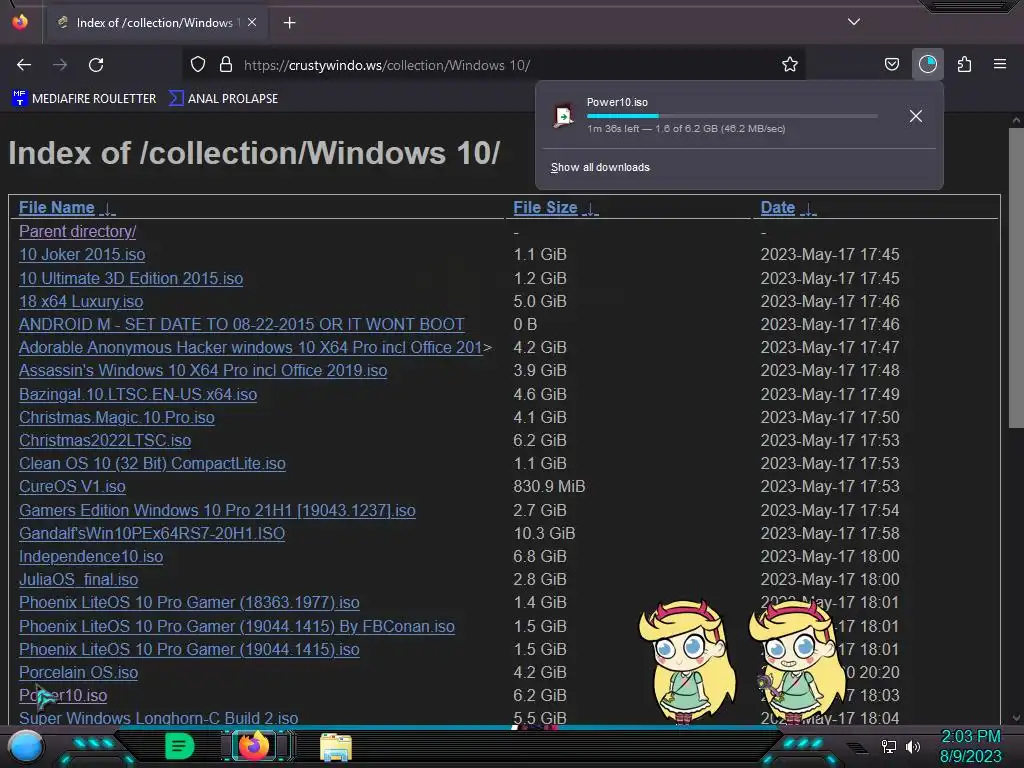Image resolution: width=1024 pixels, height=768 pixels.
Task: Open Firefox application hamburger menu
Action: coord(999,64)
